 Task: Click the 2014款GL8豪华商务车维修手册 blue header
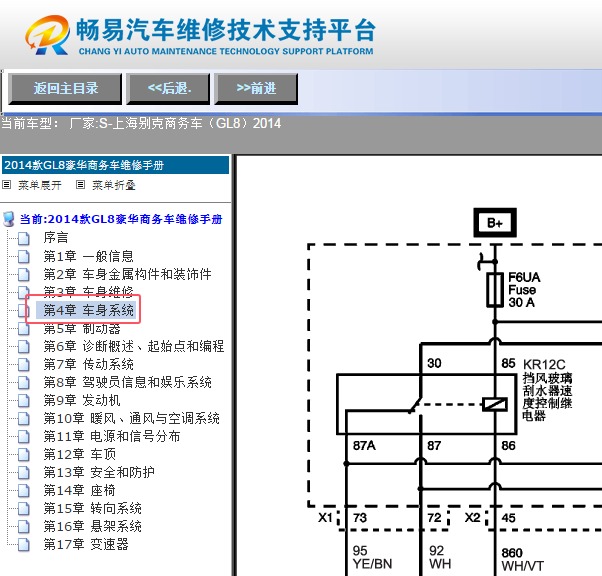(x=116, y=165)
